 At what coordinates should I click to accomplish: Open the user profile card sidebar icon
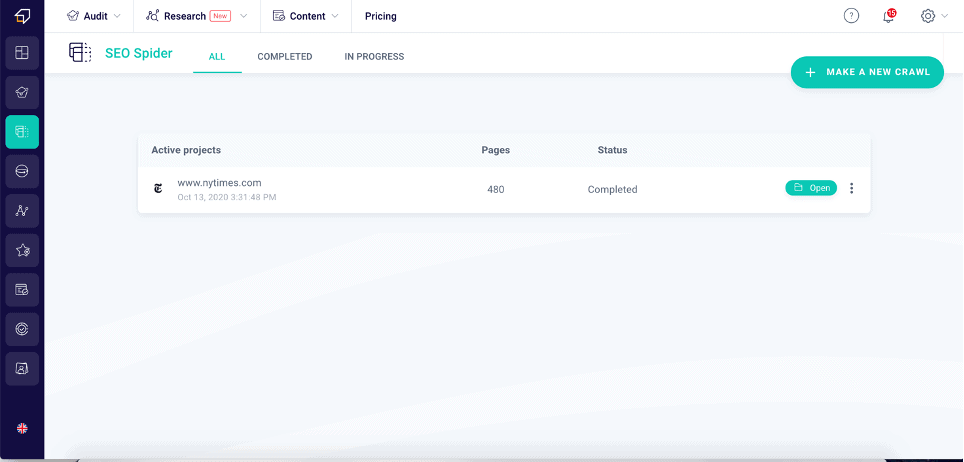(x=22, y=368)
